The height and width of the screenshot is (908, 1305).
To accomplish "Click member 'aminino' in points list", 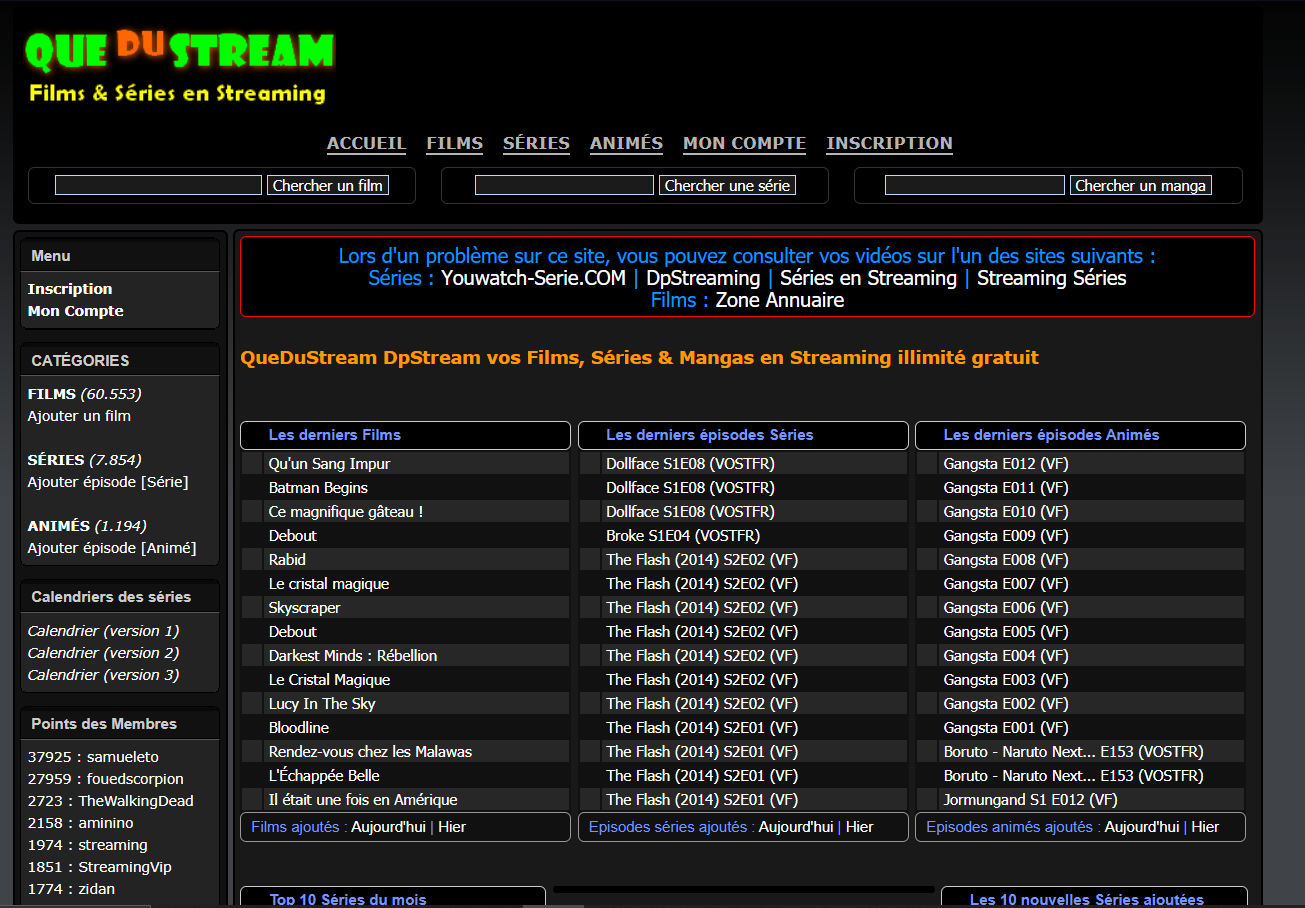I will 106,823.
